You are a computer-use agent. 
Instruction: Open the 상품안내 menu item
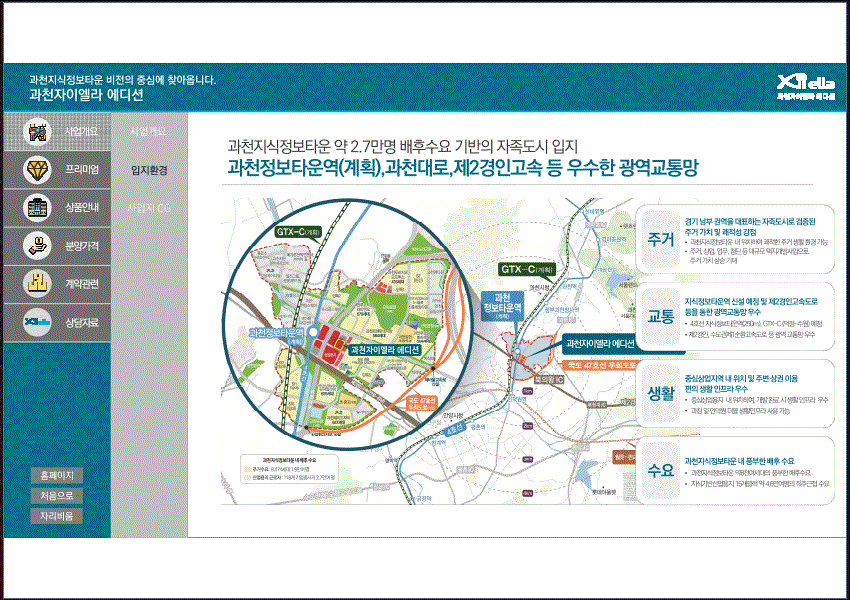(57, 208)
